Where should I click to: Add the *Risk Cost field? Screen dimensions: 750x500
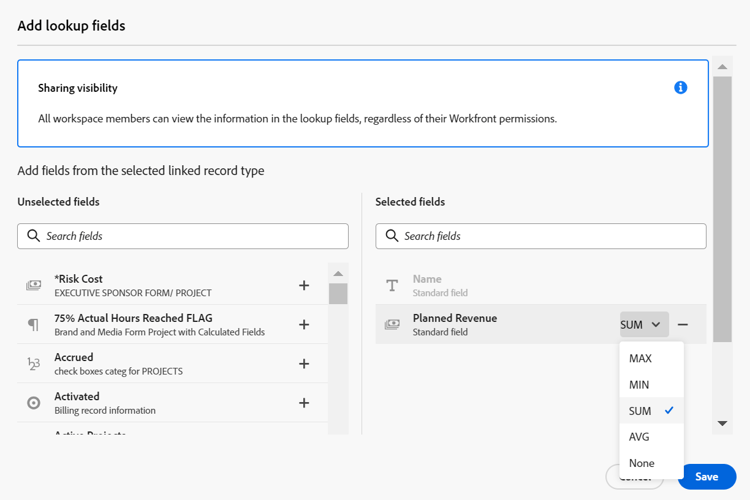304,286
